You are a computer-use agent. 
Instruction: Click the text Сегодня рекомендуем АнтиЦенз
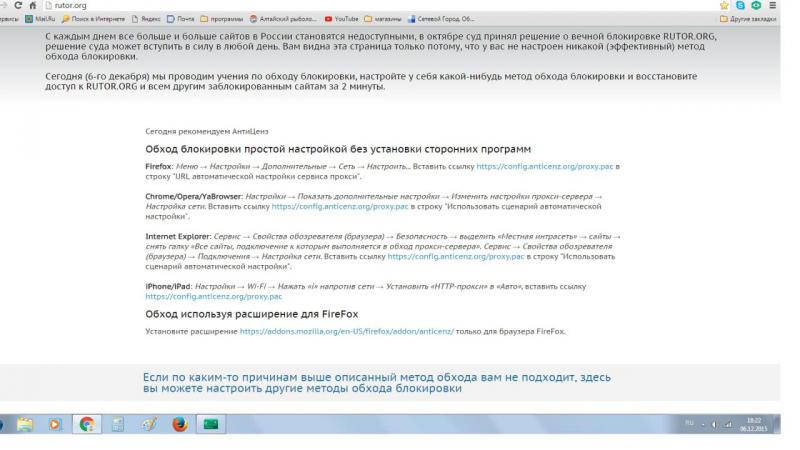pos(207,132)
